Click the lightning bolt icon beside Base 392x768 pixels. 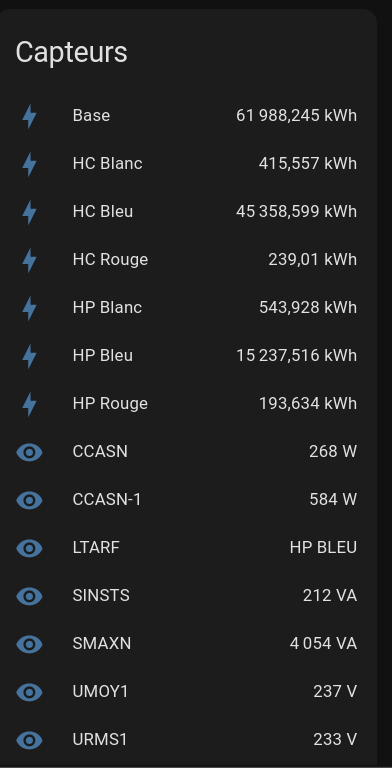29,116
